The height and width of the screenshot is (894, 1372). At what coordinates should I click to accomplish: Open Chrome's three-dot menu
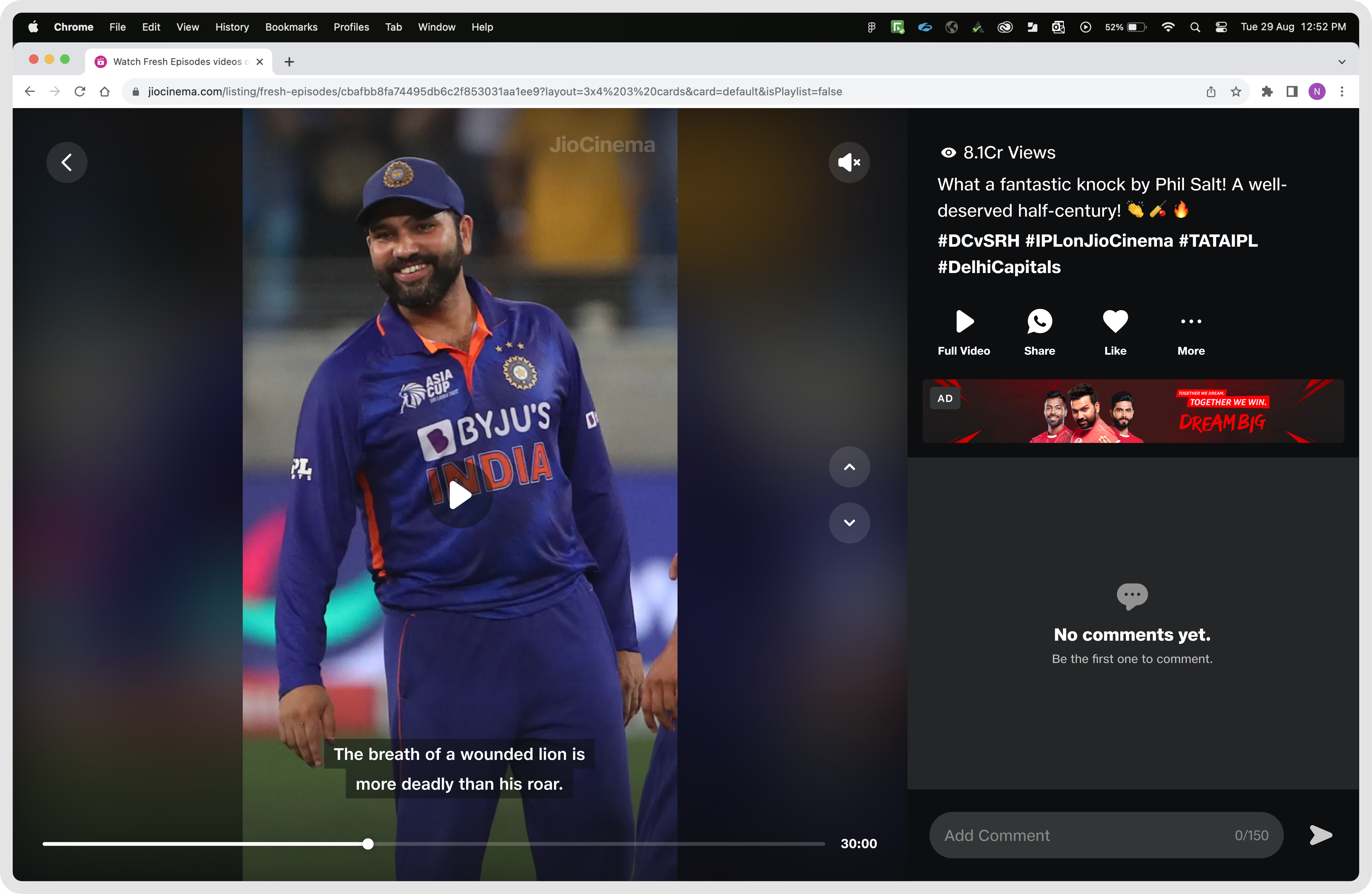point(1342,92)
